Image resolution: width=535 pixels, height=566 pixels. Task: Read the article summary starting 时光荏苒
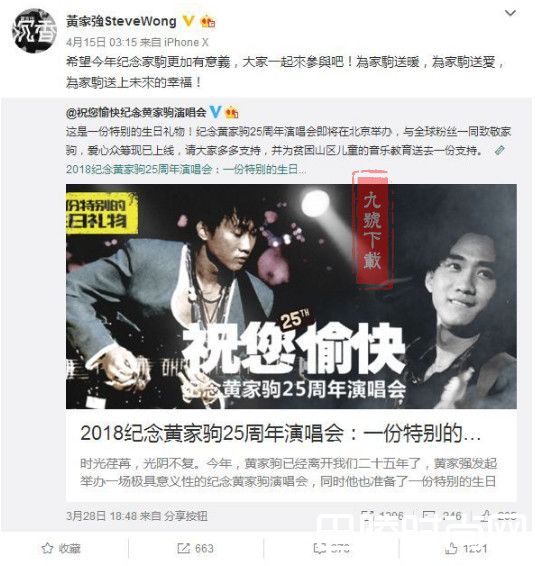288,472
